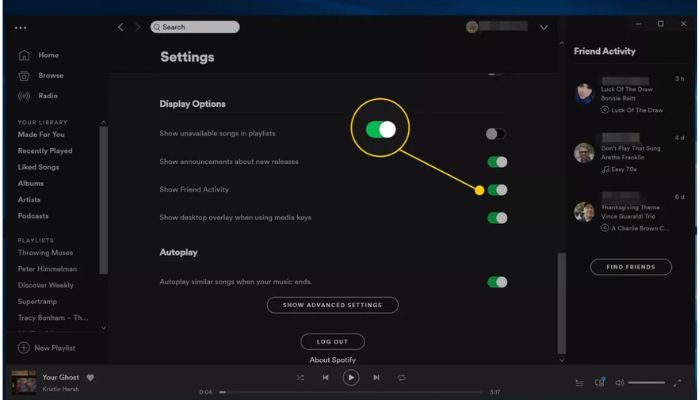Toggle Show announcements about new releases
Image resolution: width=700 pixels, height=400 pixels.
point(497,162)
